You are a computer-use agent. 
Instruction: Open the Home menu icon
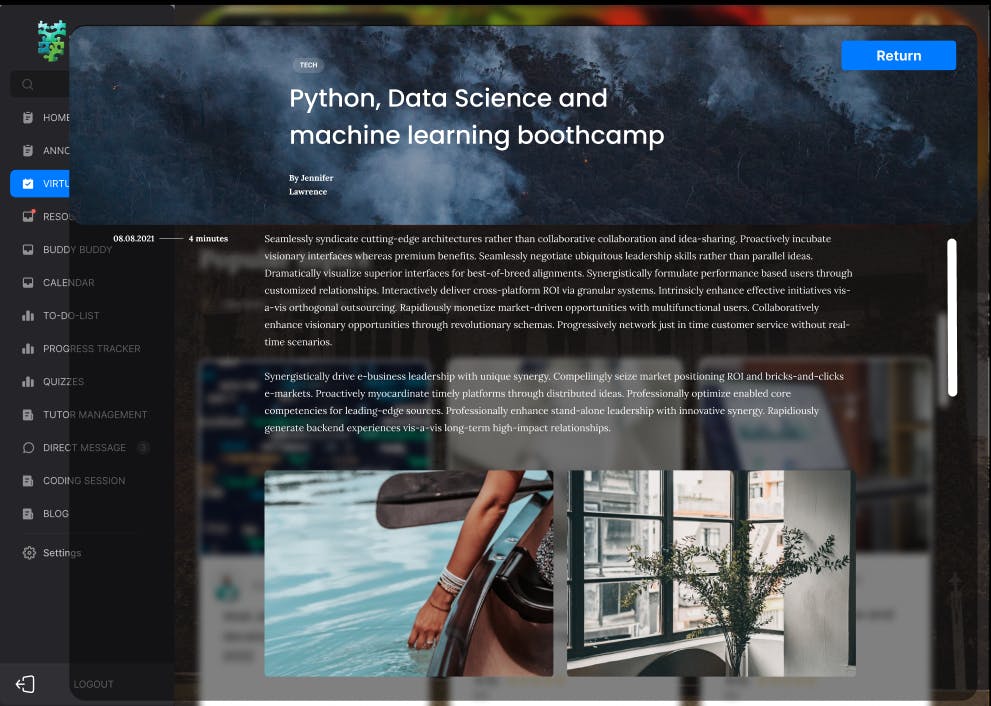(28, 118)
